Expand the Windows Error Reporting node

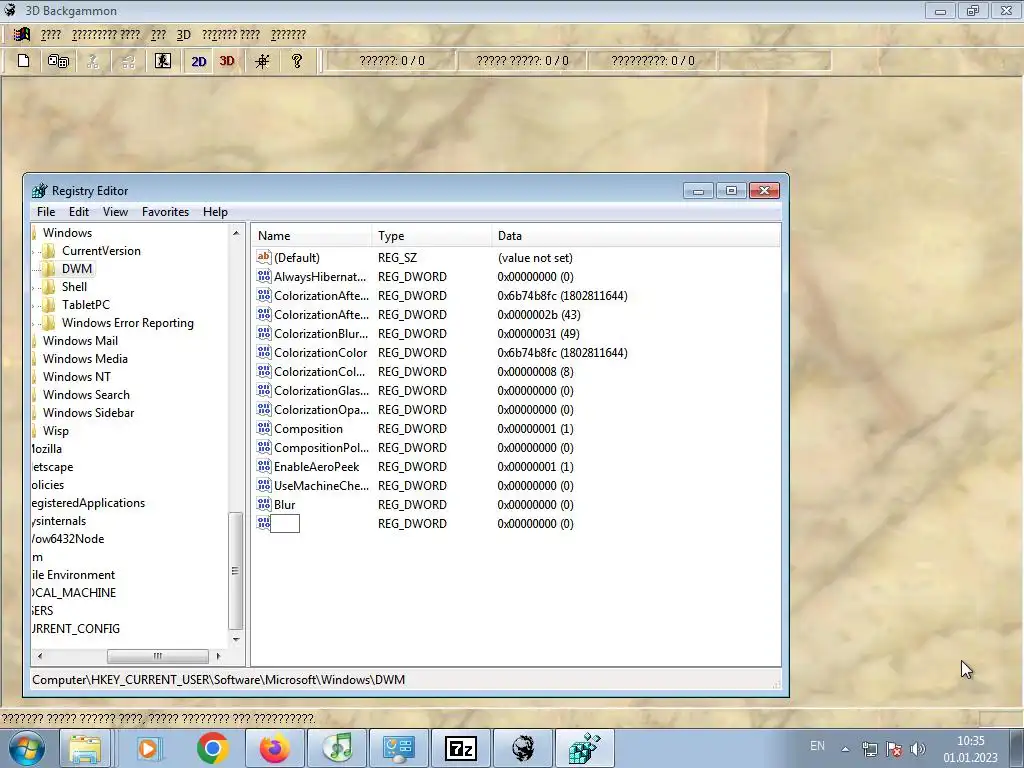(x=33, y=323)
